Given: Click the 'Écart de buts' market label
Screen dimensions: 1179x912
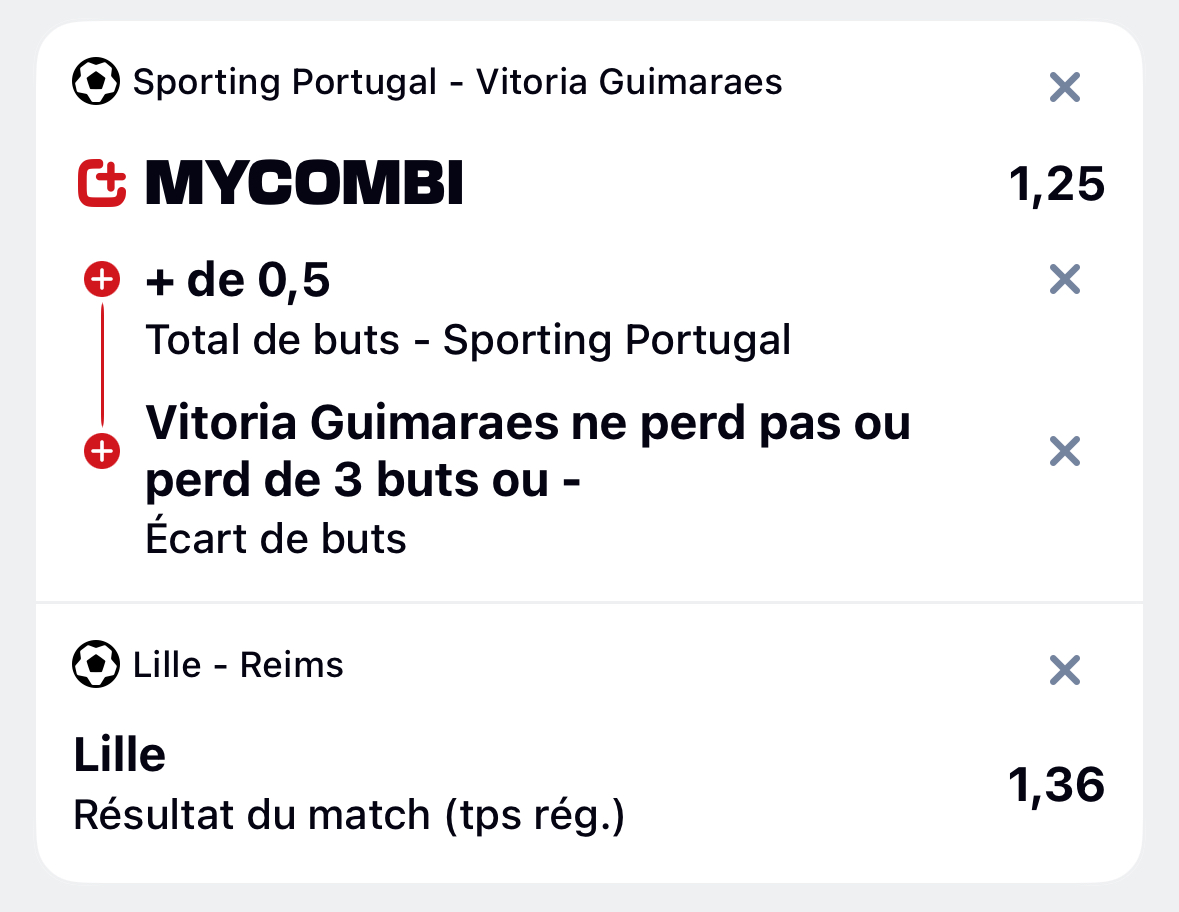Looking at the screenshot, I should click(276, 538).
